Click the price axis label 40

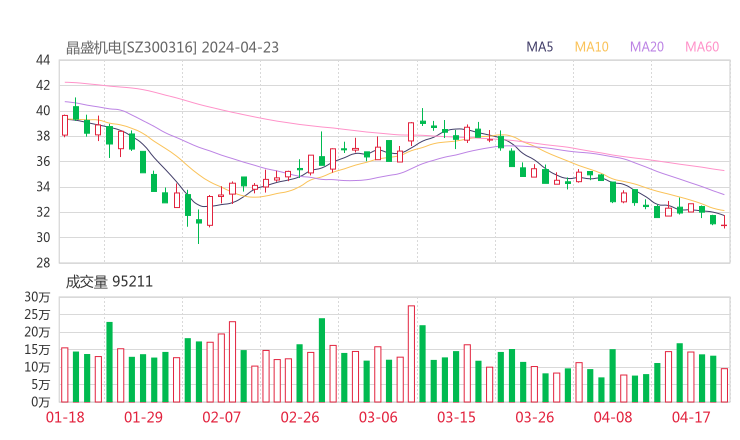[x=43, y=111]
